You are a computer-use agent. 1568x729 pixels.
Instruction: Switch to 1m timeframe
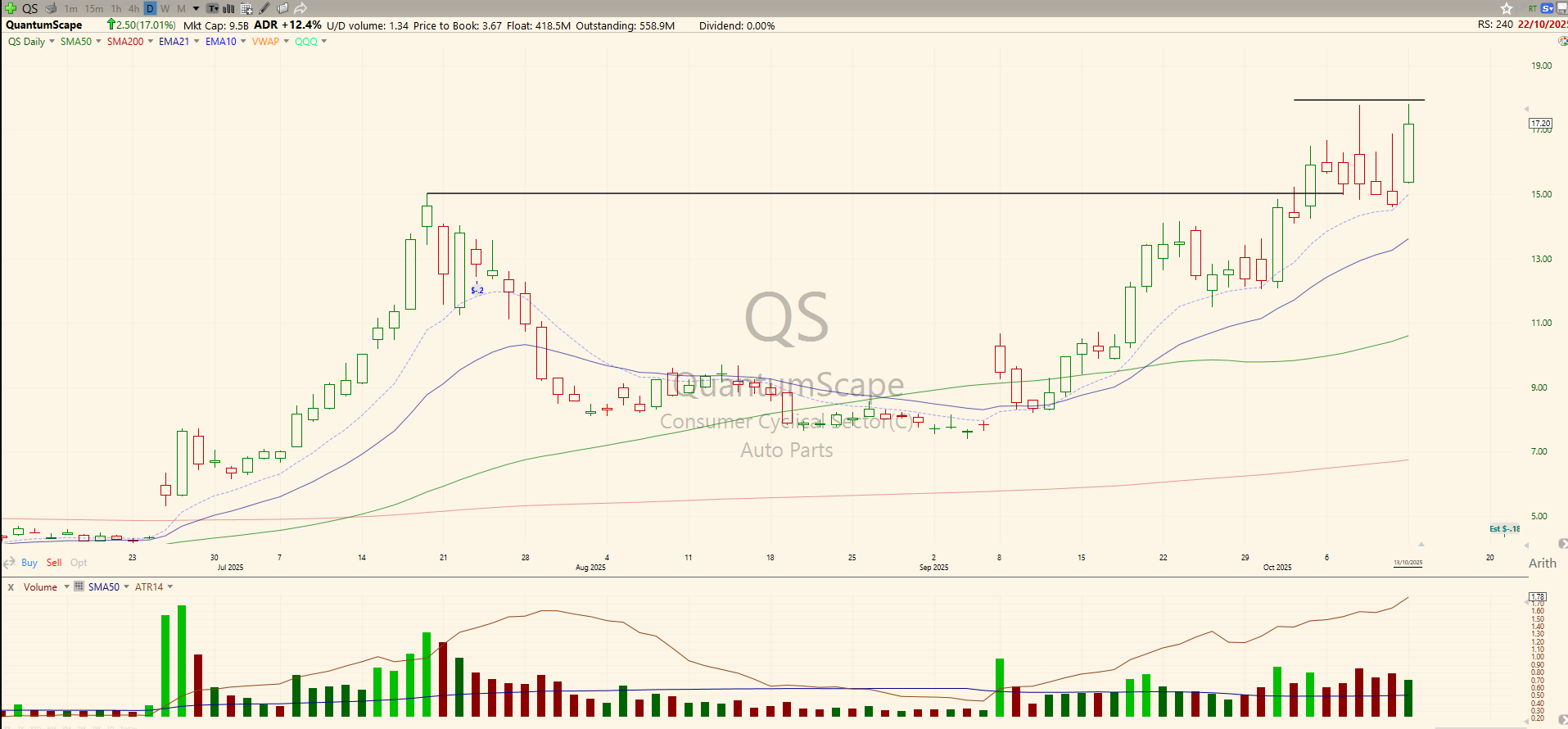coord(71,9)
